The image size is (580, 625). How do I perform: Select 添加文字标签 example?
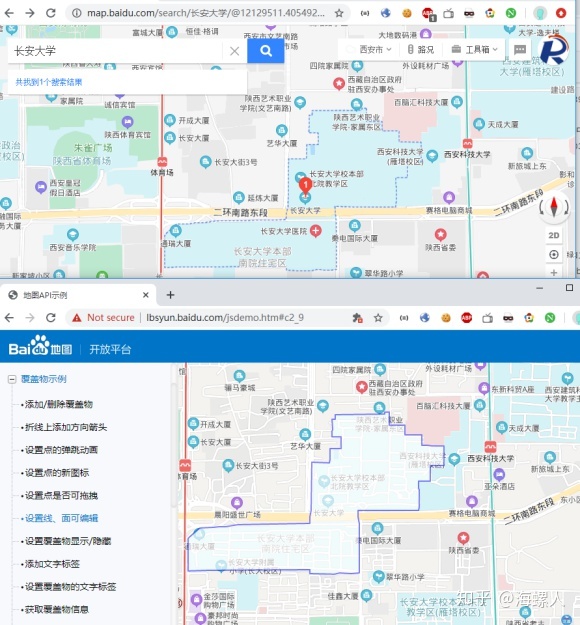click(x=52, y=564)
